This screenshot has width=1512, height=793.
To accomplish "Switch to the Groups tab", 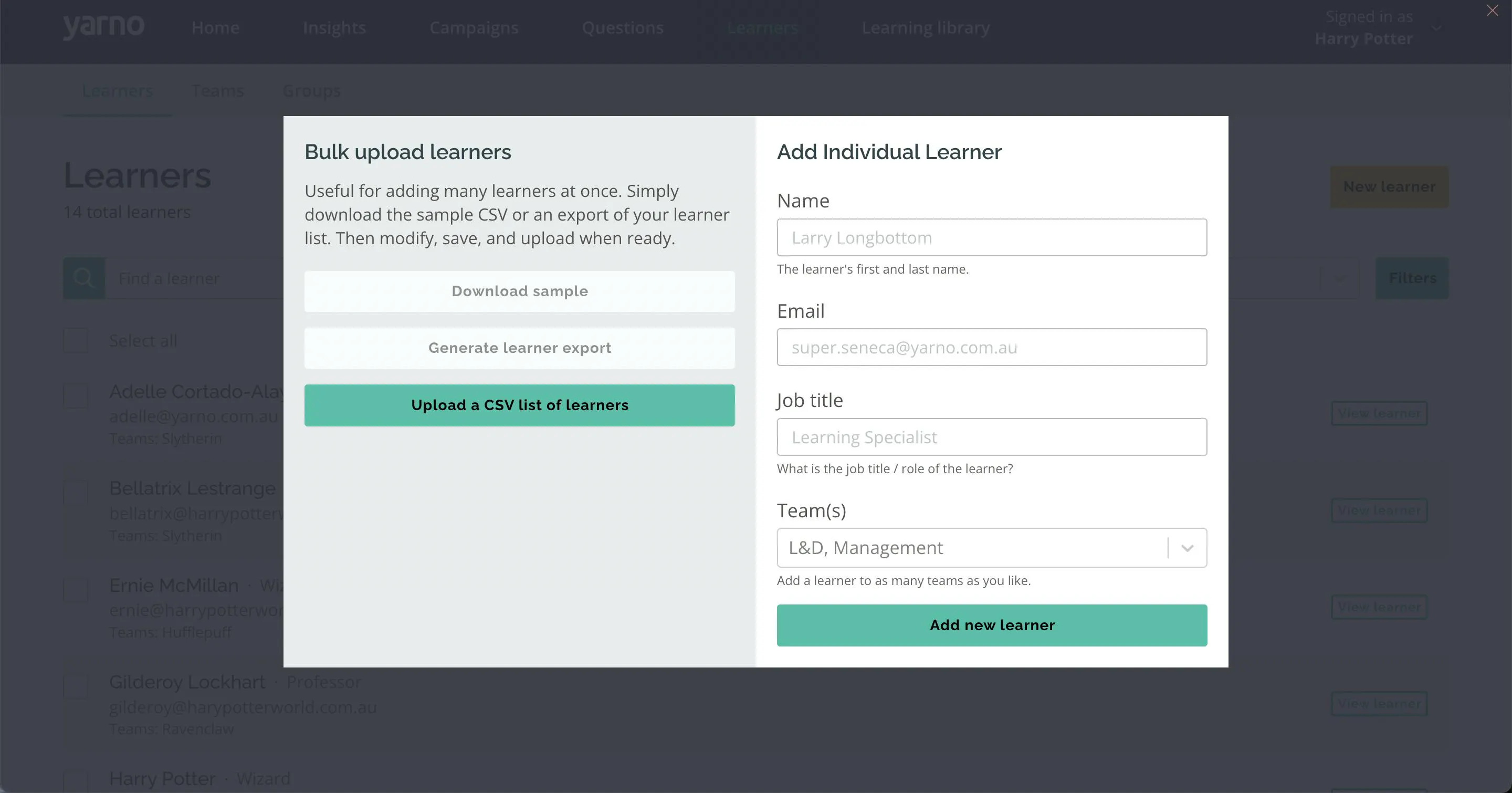I will click(312, 91).
